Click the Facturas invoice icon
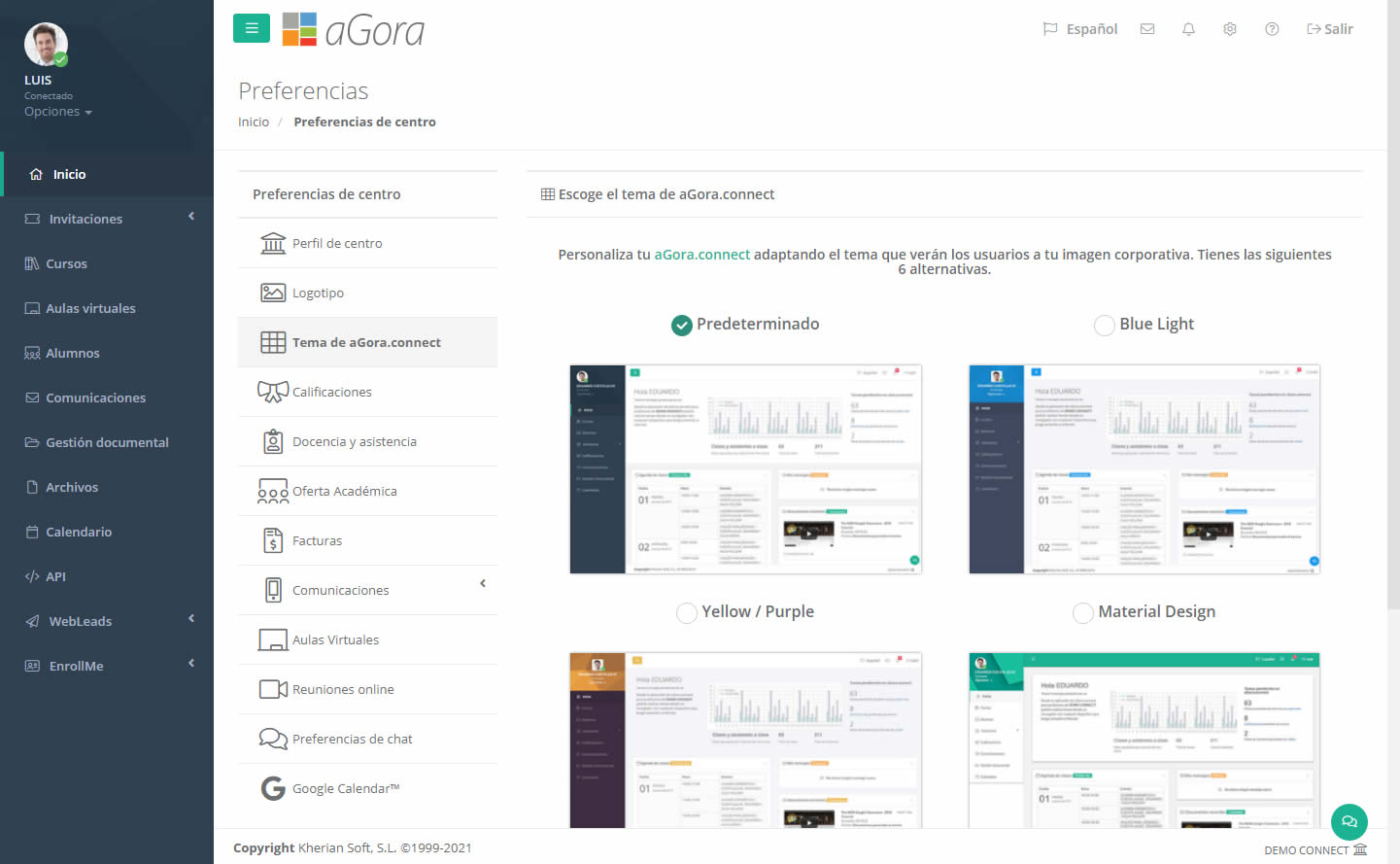This screenshot has height=864, width=1400. coord(273,540)
